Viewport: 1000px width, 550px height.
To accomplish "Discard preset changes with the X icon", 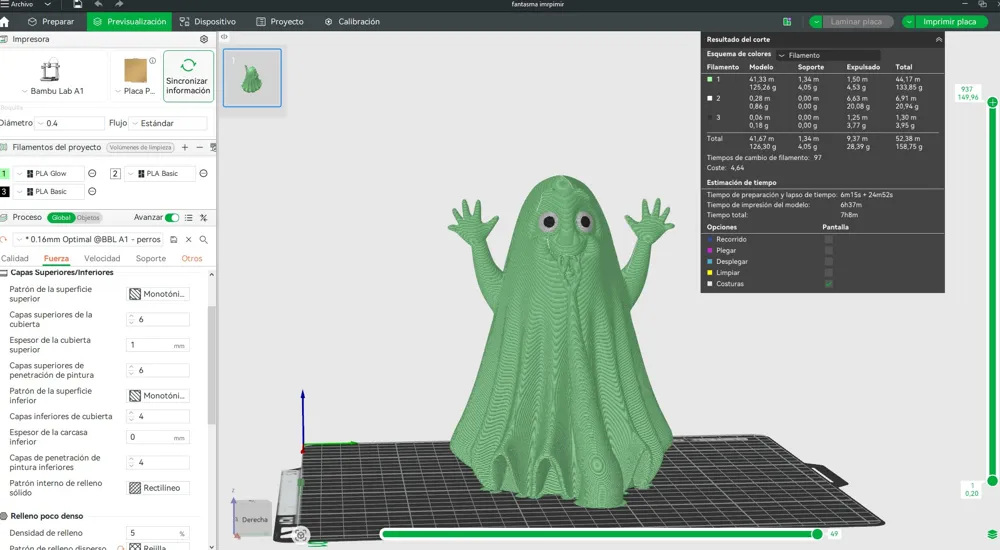I will pos(189,239).
